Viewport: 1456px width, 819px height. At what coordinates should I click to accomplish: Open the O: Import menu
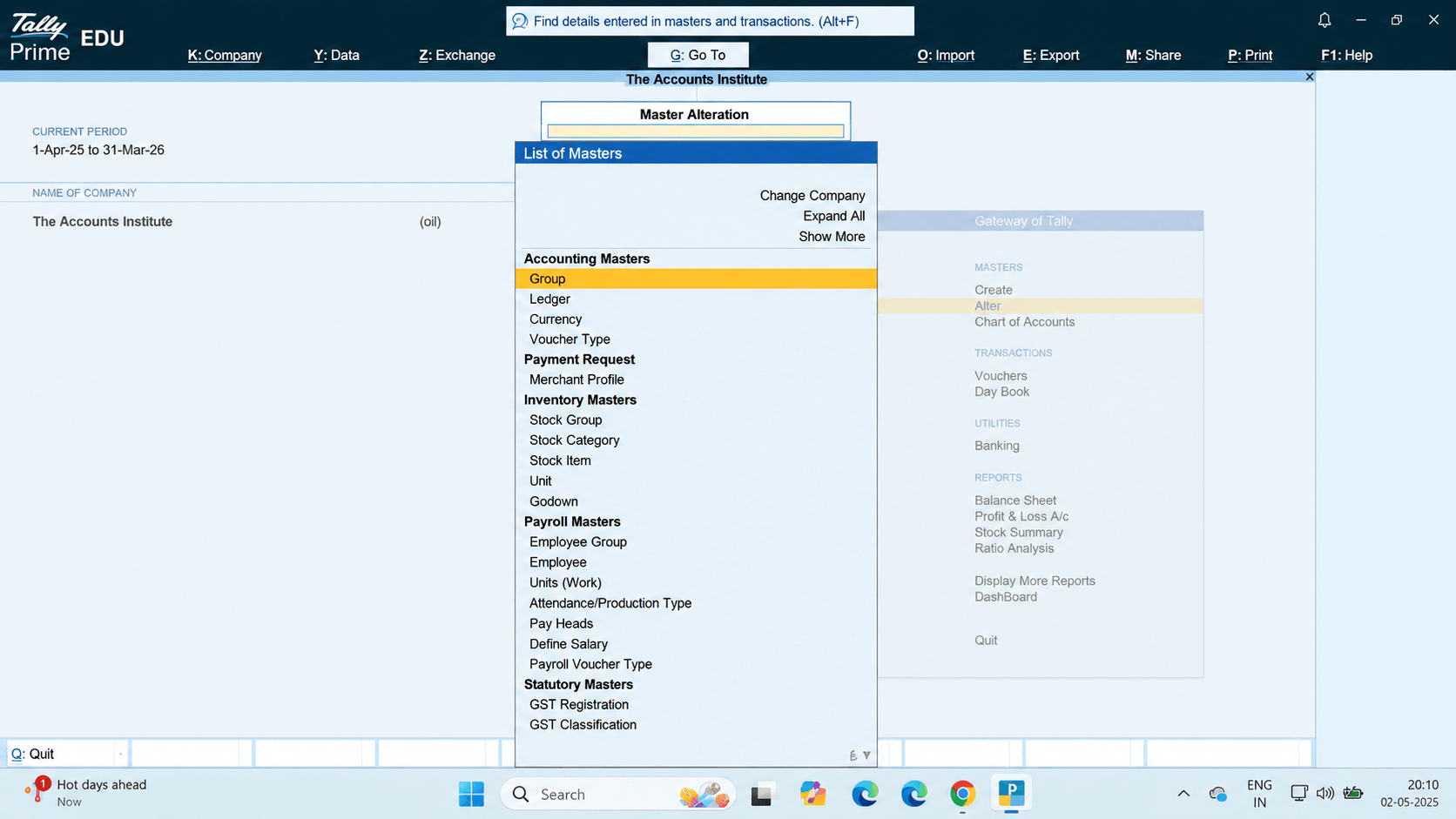pos(946,55)
